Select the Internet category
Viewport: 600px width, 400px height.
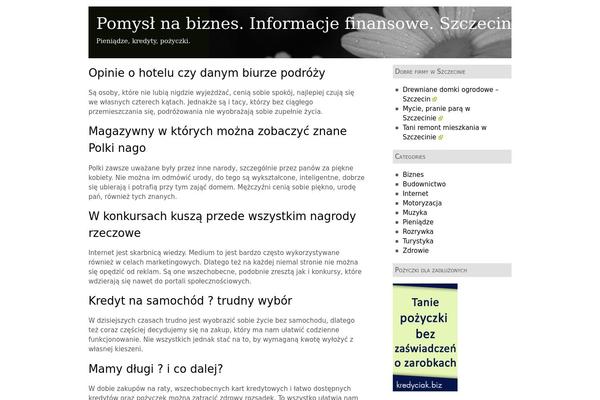(x=415, y=194)
